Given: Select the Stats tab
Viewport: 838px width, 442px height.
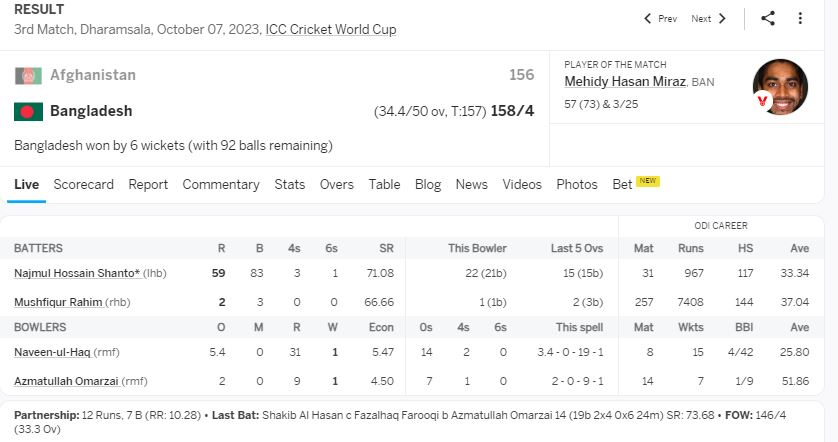Looking at the screenshot, I should coord(289,184).
